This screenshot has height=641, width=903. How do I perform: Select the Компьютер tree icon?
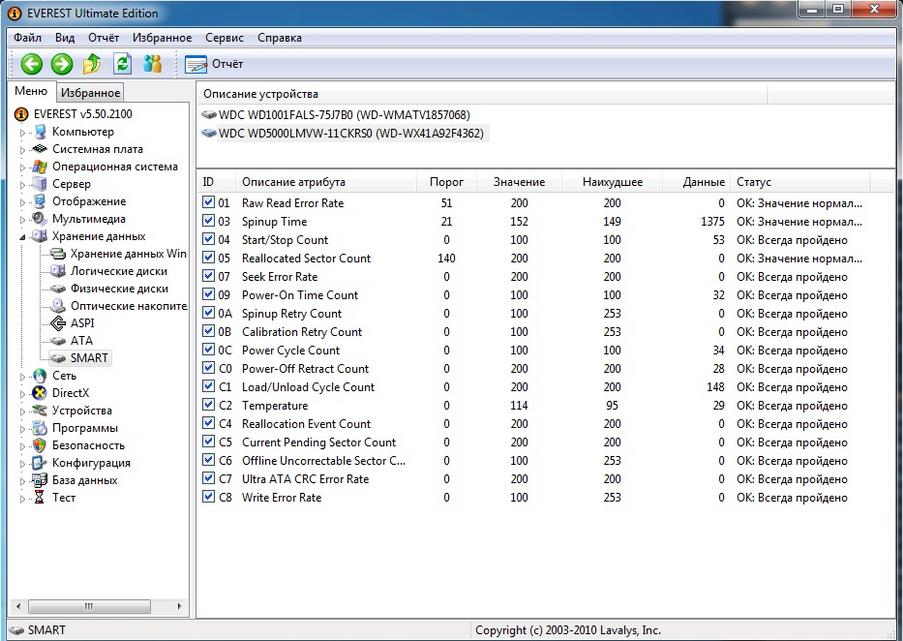[x=40, y=132]
